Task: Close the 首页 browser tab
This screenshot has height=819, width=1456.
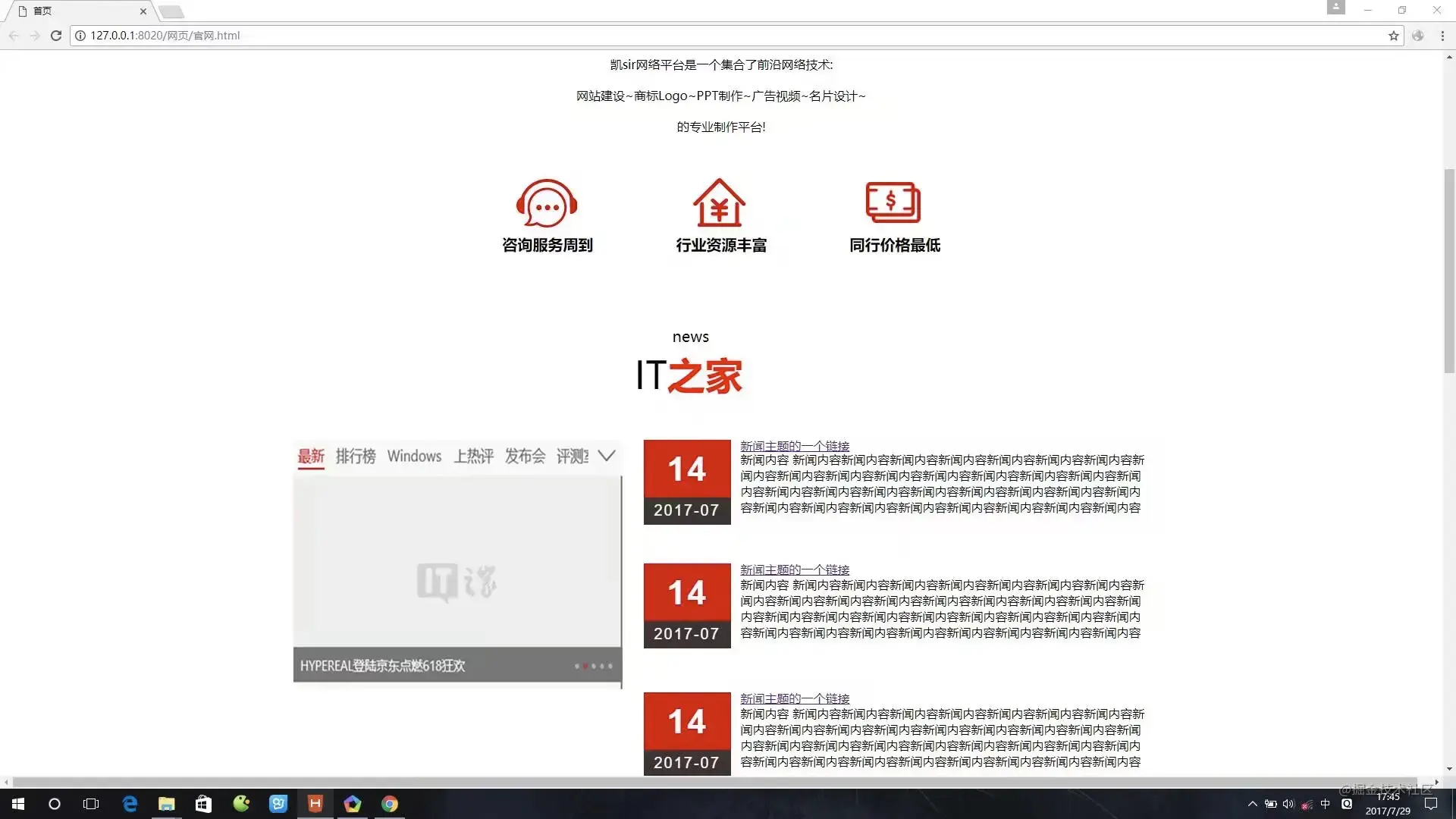Action: [143, 11]
